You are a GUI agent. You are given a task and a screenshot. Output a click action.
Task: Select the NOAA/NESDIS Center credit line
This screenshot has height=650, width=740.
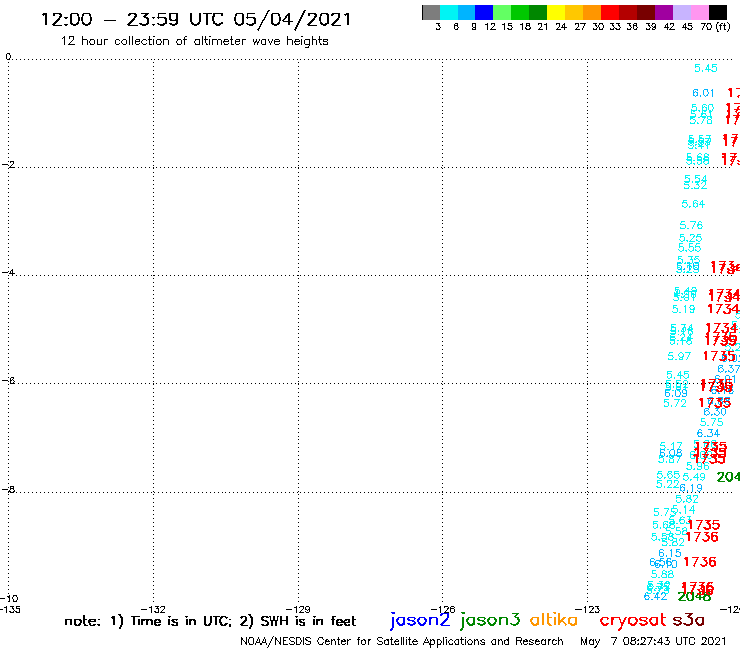click(402, 642)
